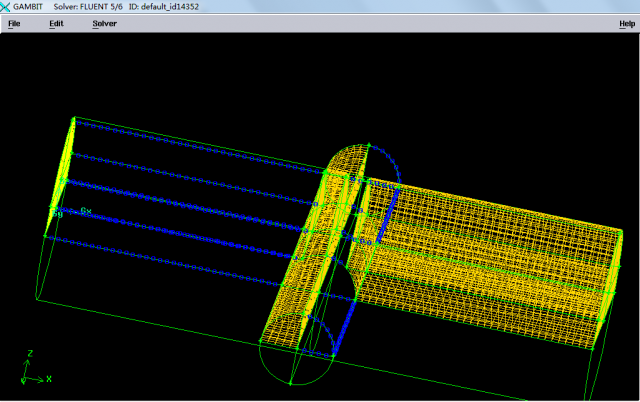This screenshot has width=640, height=402.
Task: Click the thick blue vertical meshed edge
Action: [x=385, y=215]
